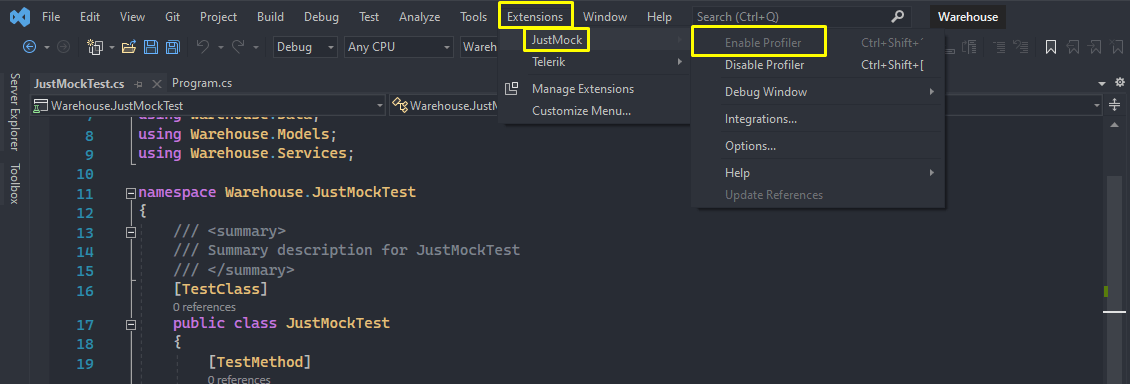This screenshot has height=384, width=1130.
Task: Open the New Project dropdown arrow
Action: point(112,47)
